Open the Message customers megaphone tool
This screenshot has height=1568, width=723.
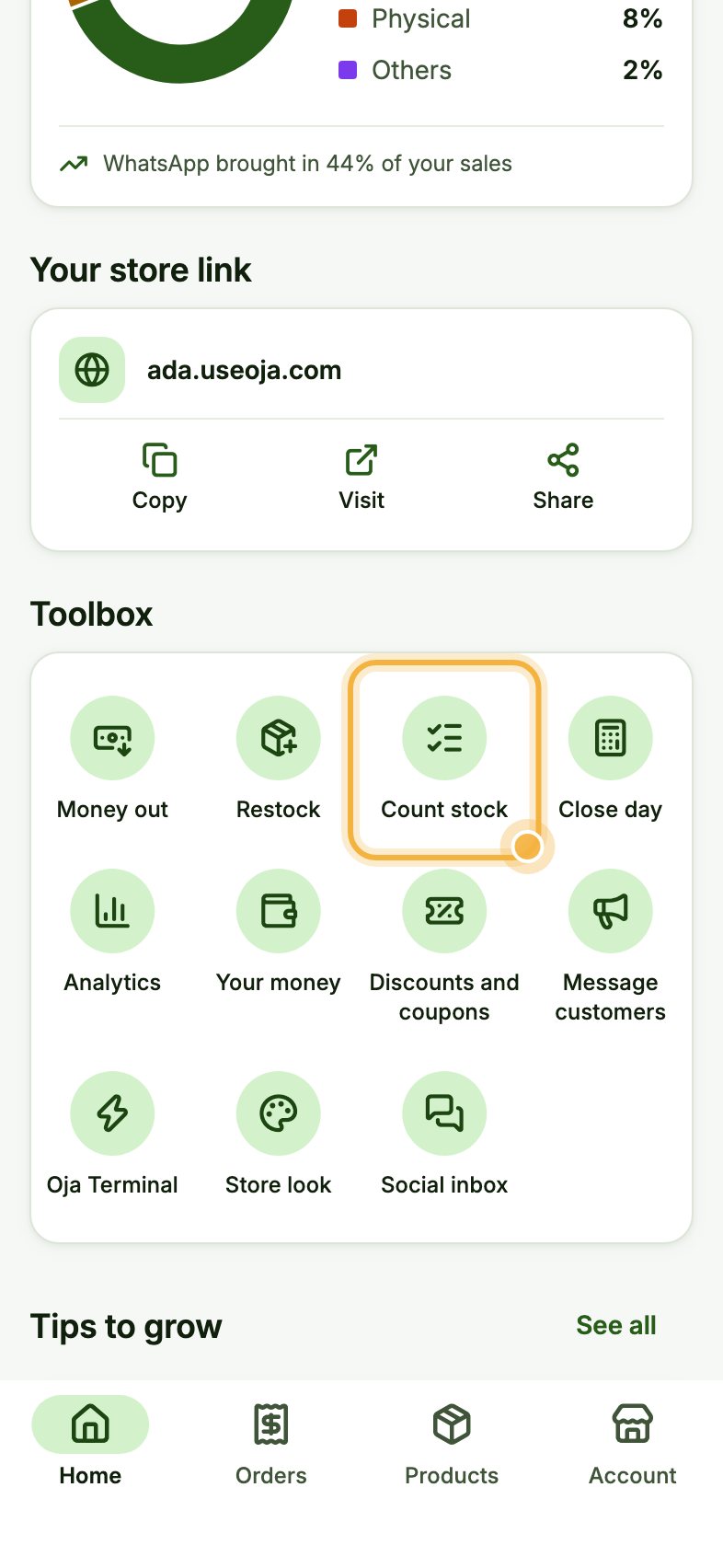(611, 946)
